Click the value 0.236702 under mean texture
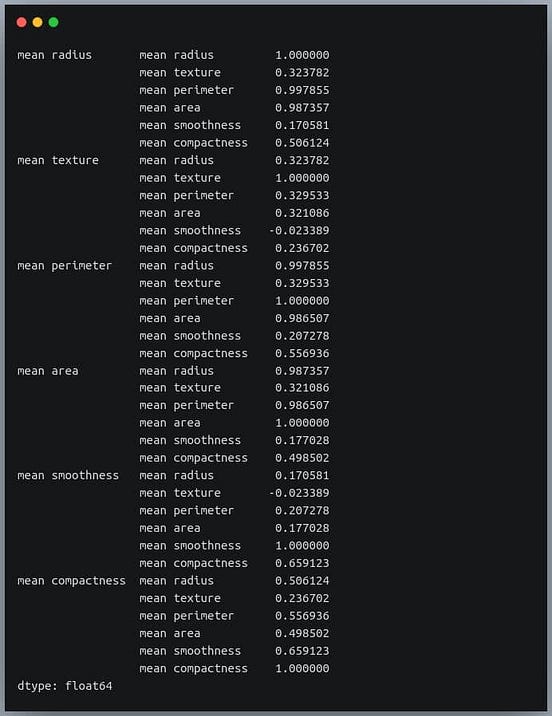This screenshot has height=716, width=552. 302,248
